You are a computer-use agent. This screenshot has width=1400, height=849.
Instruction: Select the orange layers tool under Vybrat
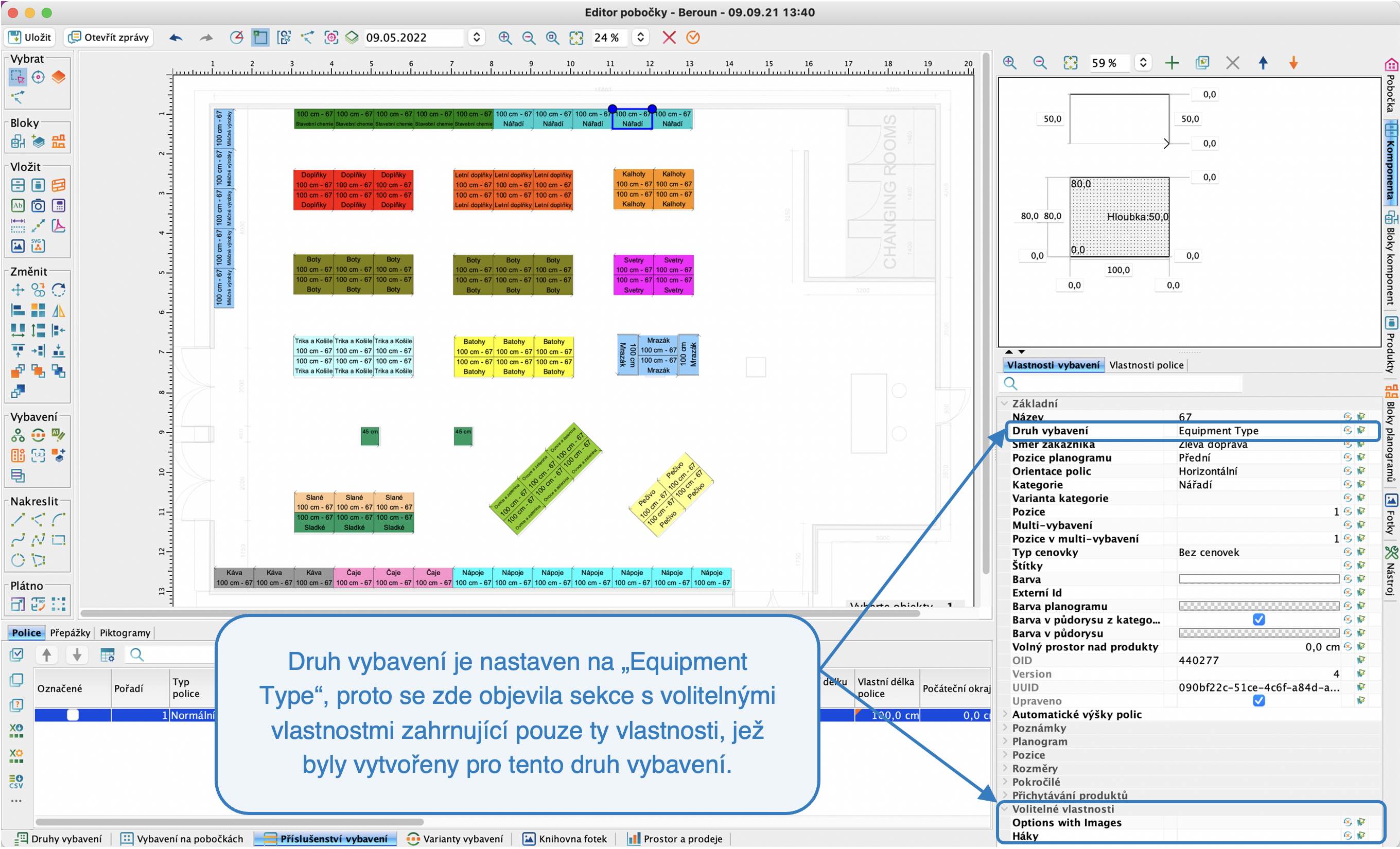pyautogui.click(x=58, y=77)
